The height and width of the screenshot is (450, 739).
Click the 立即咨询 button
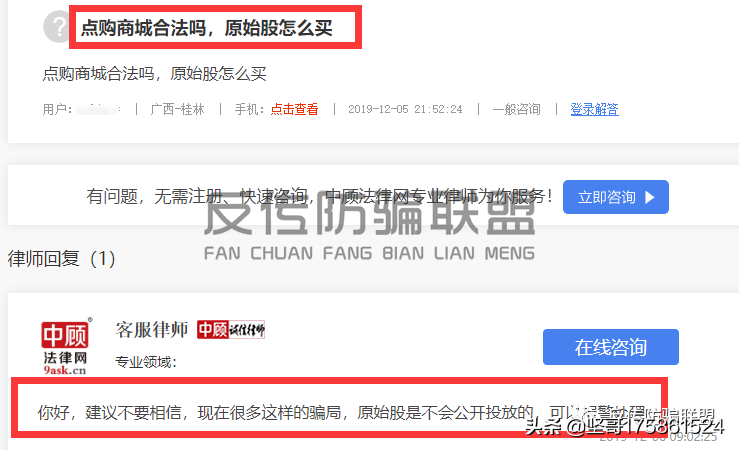pyautogui.click(x=616, y=197)
